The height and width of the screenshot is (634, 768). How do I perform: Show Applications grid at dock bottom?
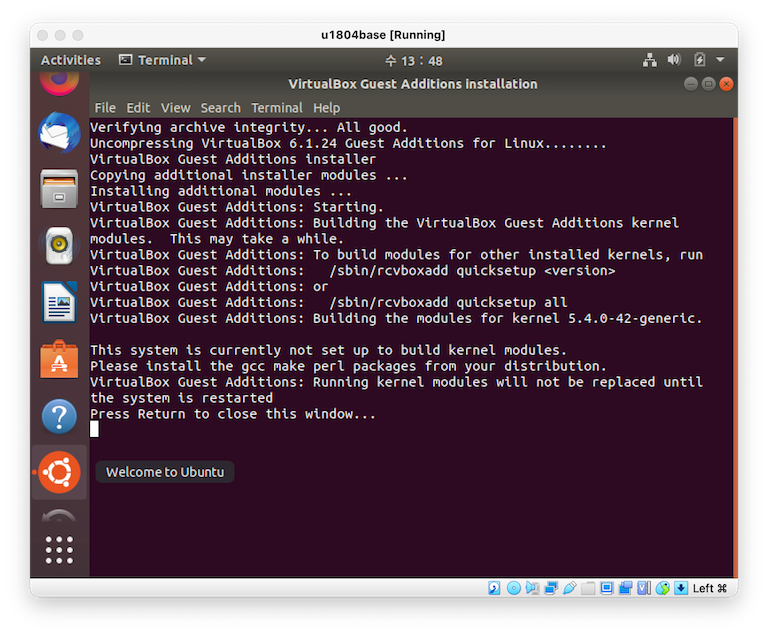point(59,550)
